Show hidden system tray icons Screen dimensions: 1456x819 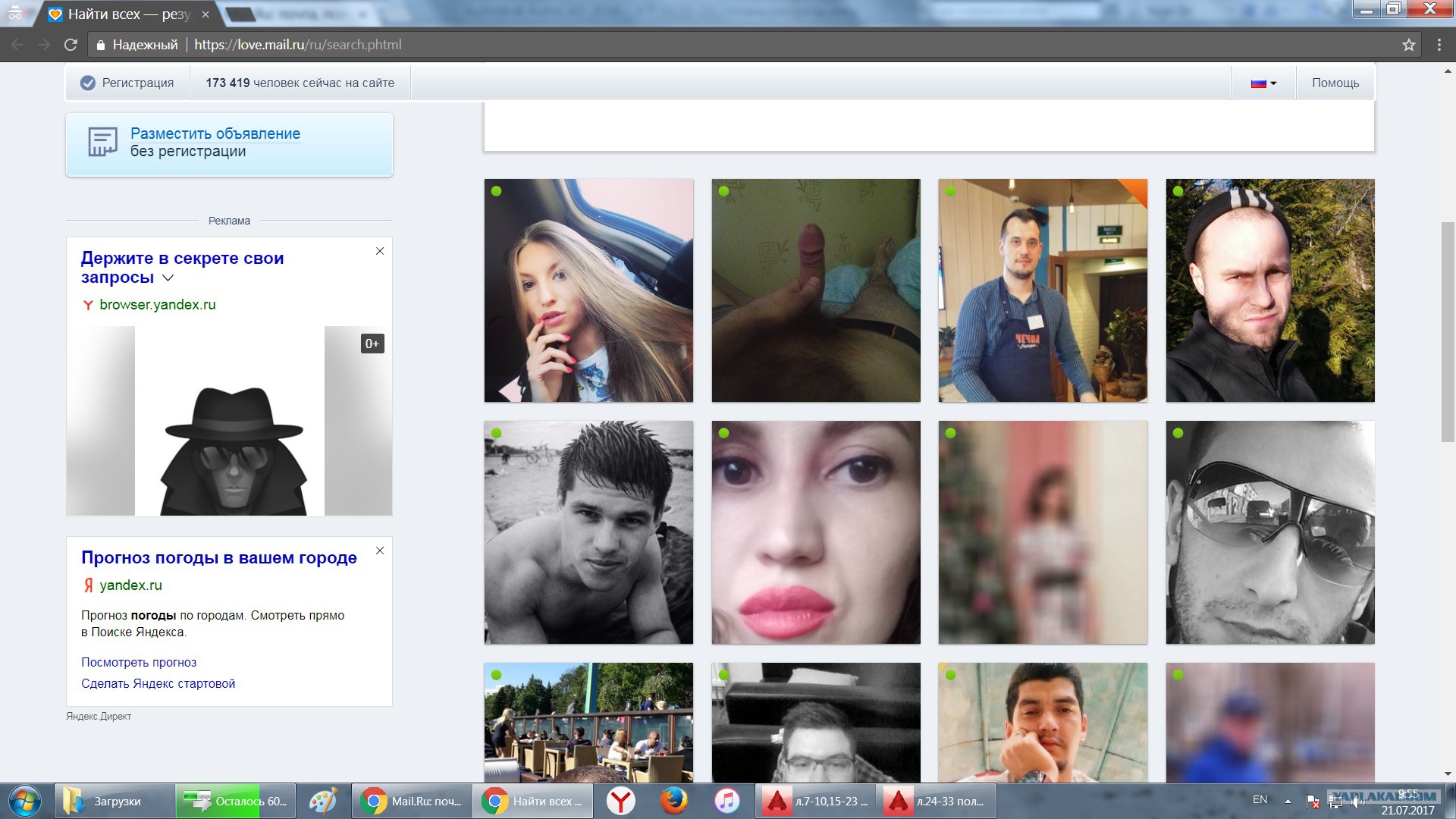coord(1288,801)
